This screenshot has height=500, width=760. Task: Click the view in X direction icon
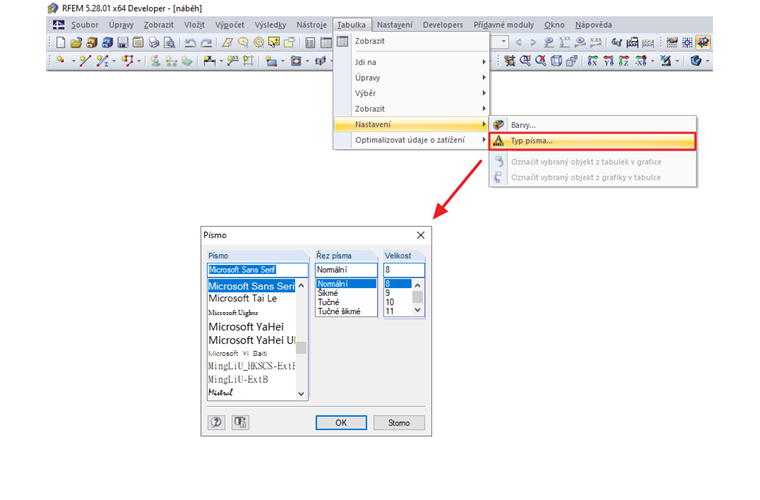[592, 61]
